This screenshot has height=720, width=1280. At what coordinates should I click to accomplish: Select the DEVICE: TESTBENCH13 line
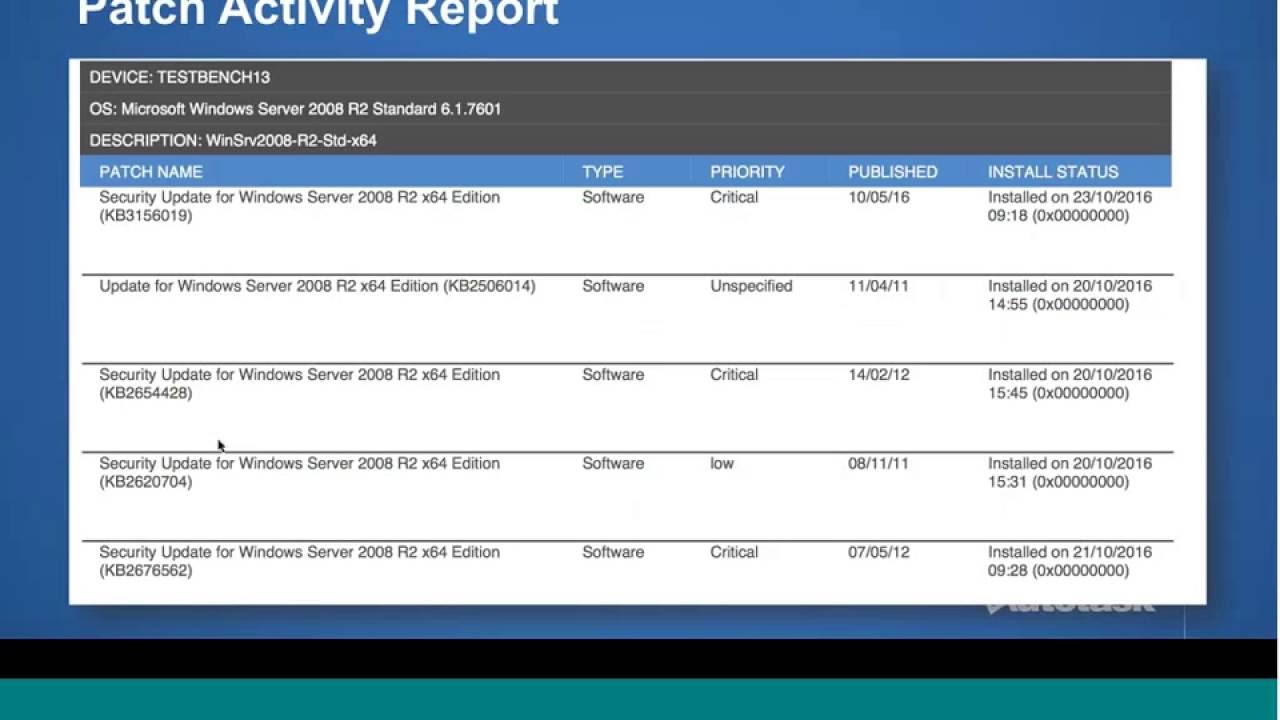point(180,77)
